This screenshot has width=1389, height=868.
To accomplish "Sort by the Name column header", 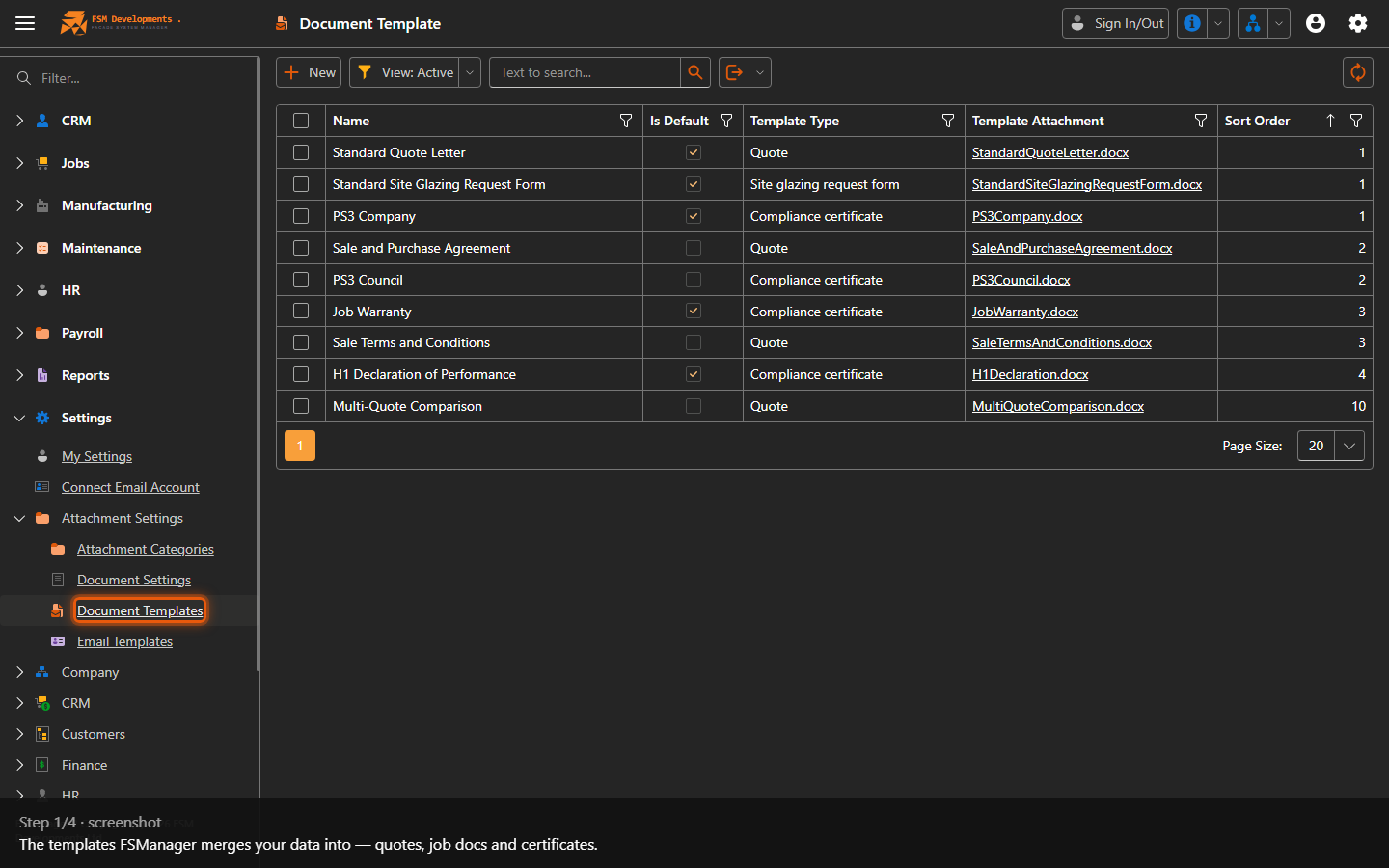I will 351,121.
